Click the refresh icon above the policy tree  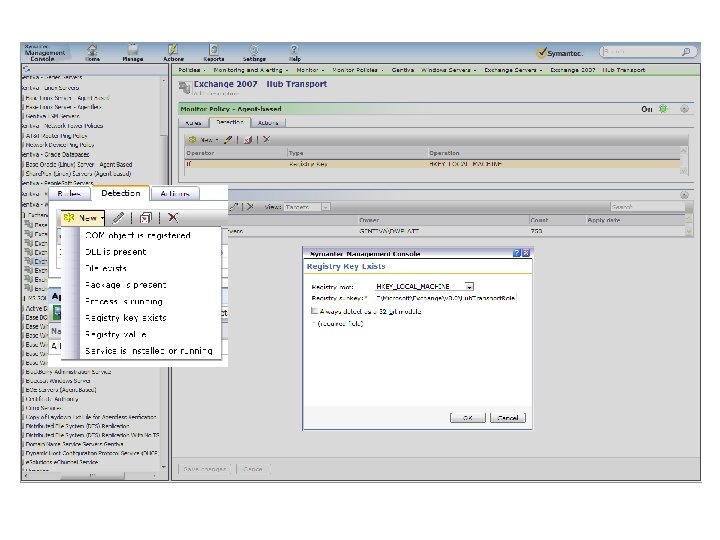click(x=27, y=69)
